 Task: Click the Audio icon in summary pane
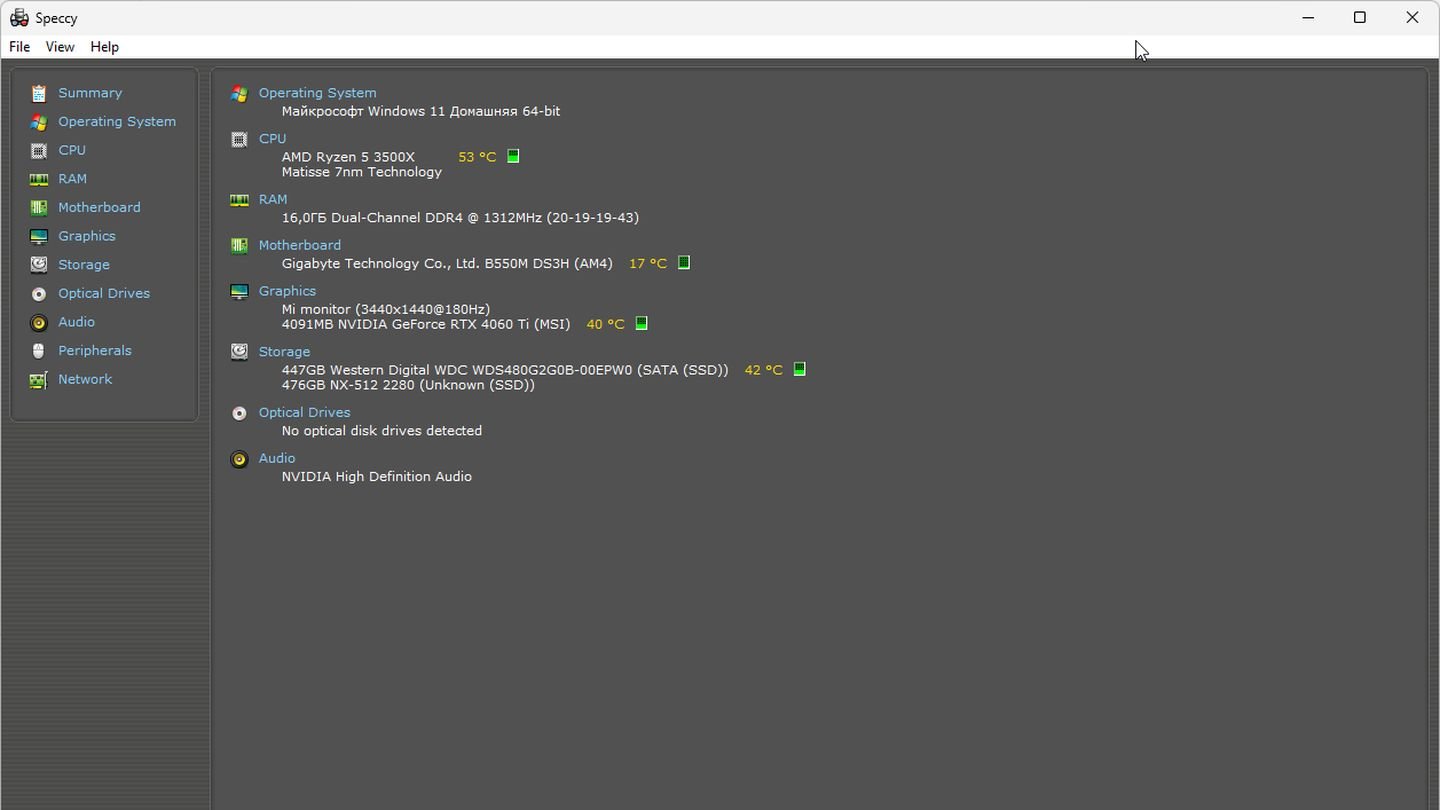pos(239,459)
